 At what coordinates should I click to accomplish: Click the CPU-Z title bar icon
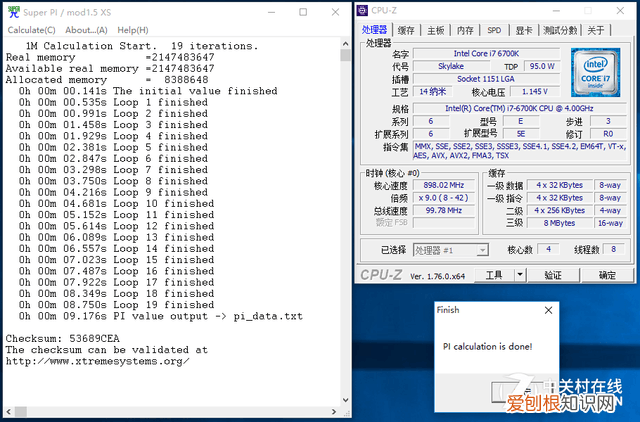coord(365,10)
